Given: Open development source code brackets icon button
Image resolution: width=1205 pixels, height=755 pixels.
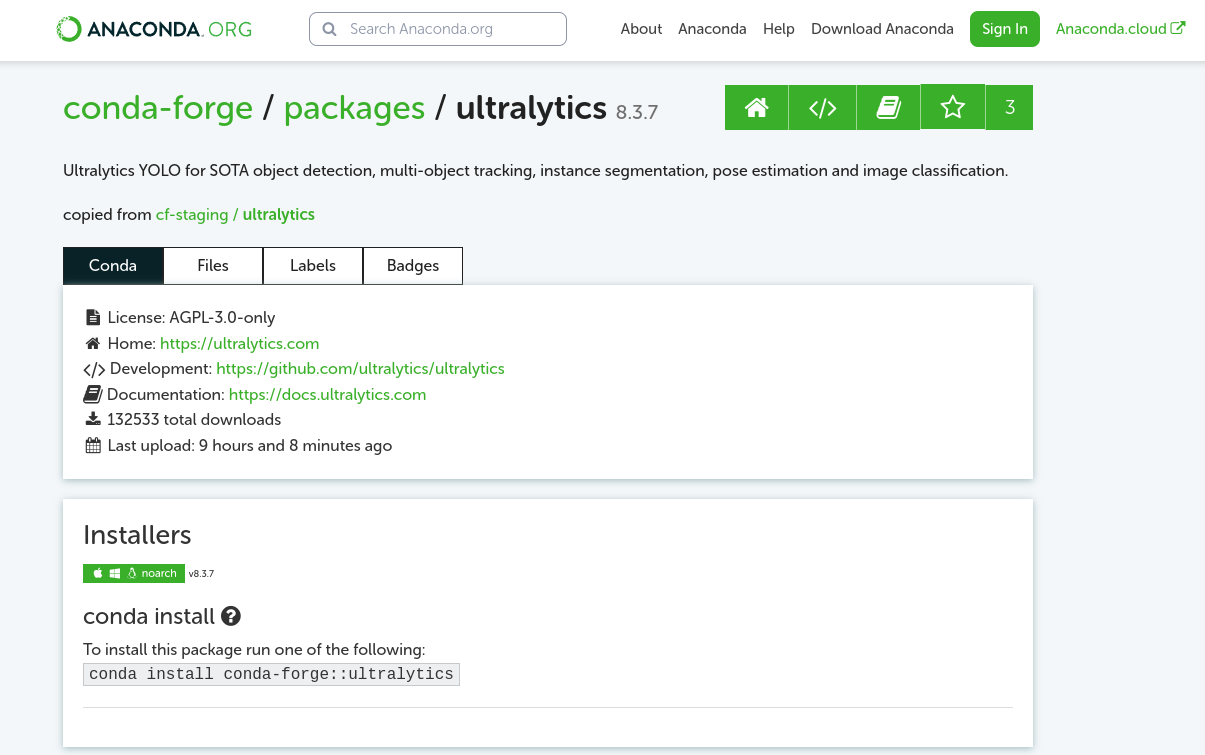Looking at the screenshot, I should click(822, 107).
